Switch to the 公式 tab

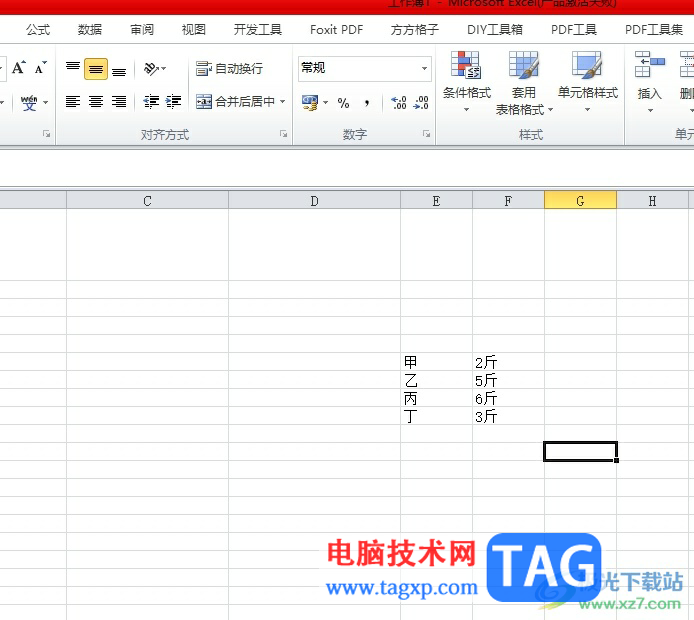point(38,30)
